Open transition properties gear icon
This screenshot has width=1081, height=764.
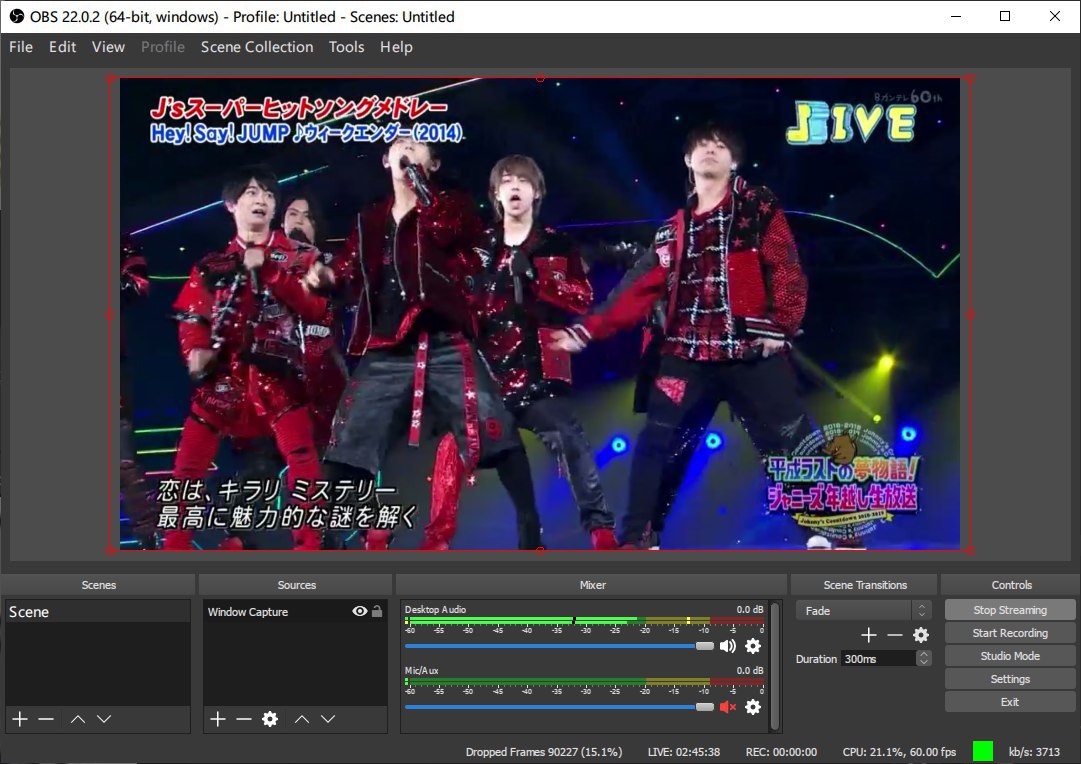point(921,635)
